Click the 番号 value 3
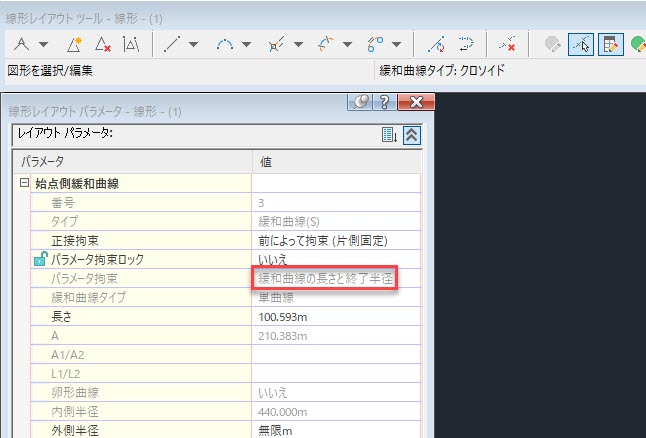This screenshot has width=646, height=438. coord(261,203)
